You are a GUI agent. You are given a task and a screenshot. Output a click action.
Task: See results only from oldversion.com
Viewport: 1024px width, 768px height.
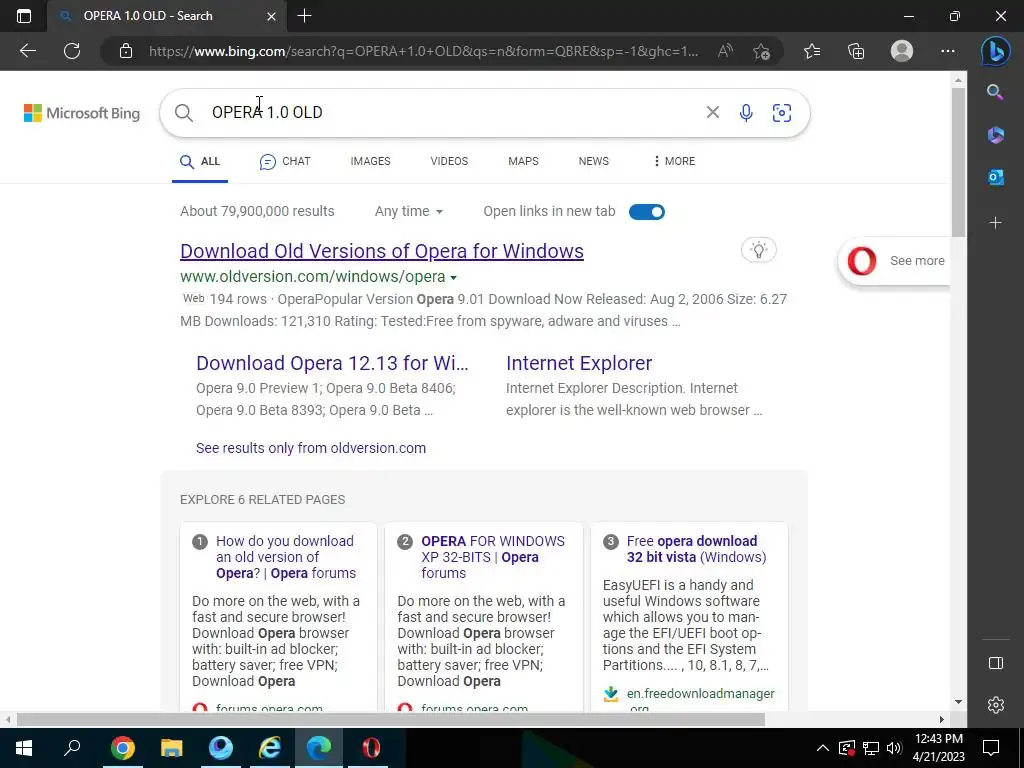311,448
